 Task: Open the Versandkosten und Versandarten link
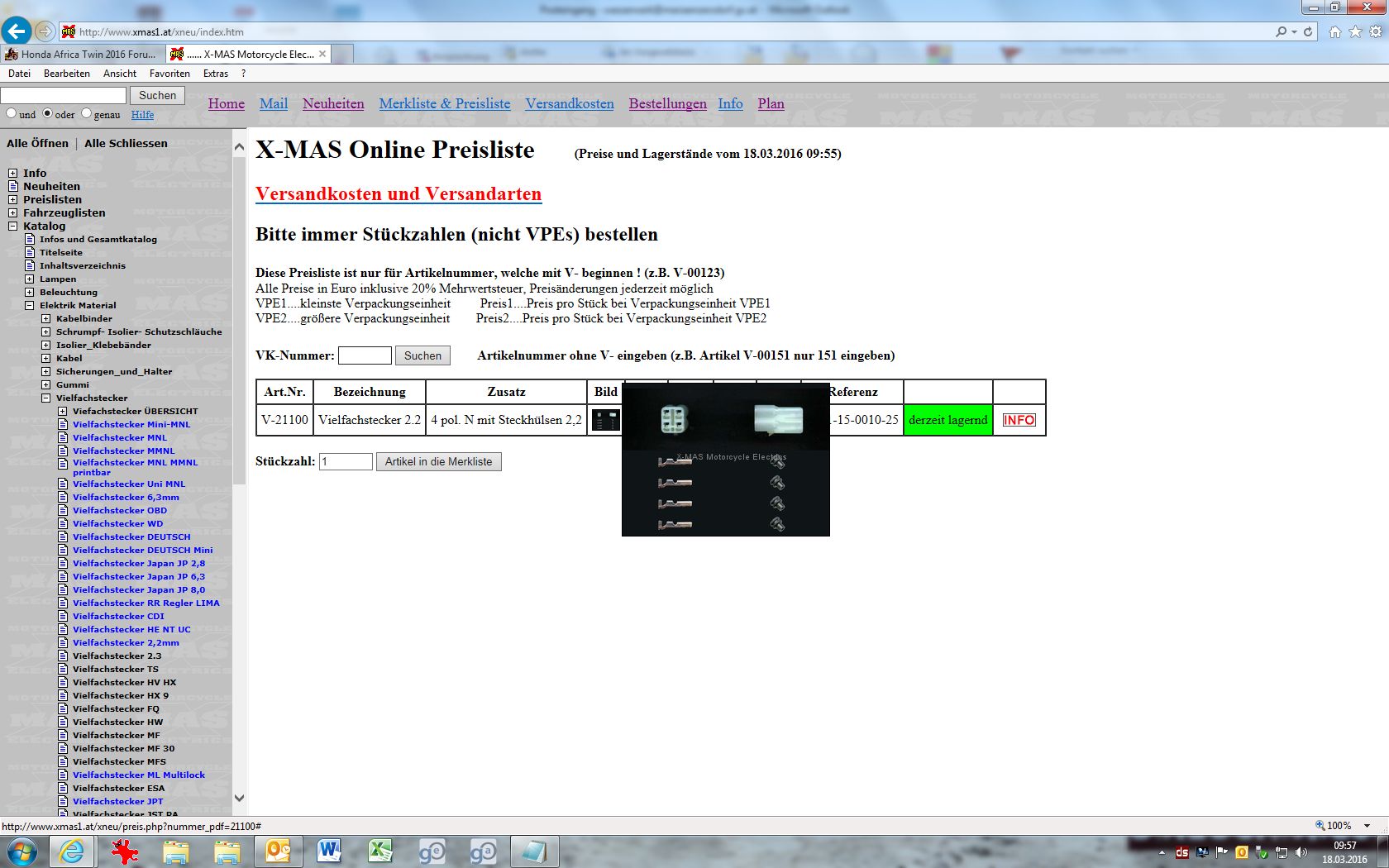point(398,193)
